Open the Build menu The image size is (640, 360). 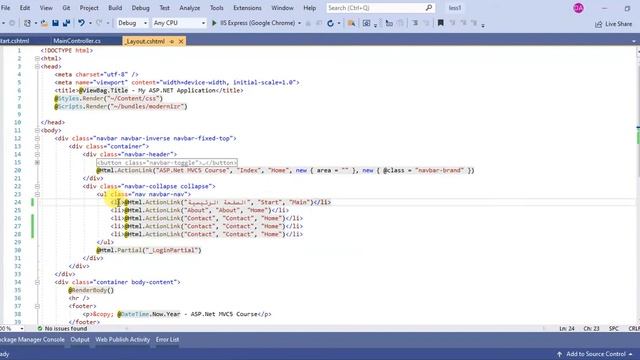(115, 8)
